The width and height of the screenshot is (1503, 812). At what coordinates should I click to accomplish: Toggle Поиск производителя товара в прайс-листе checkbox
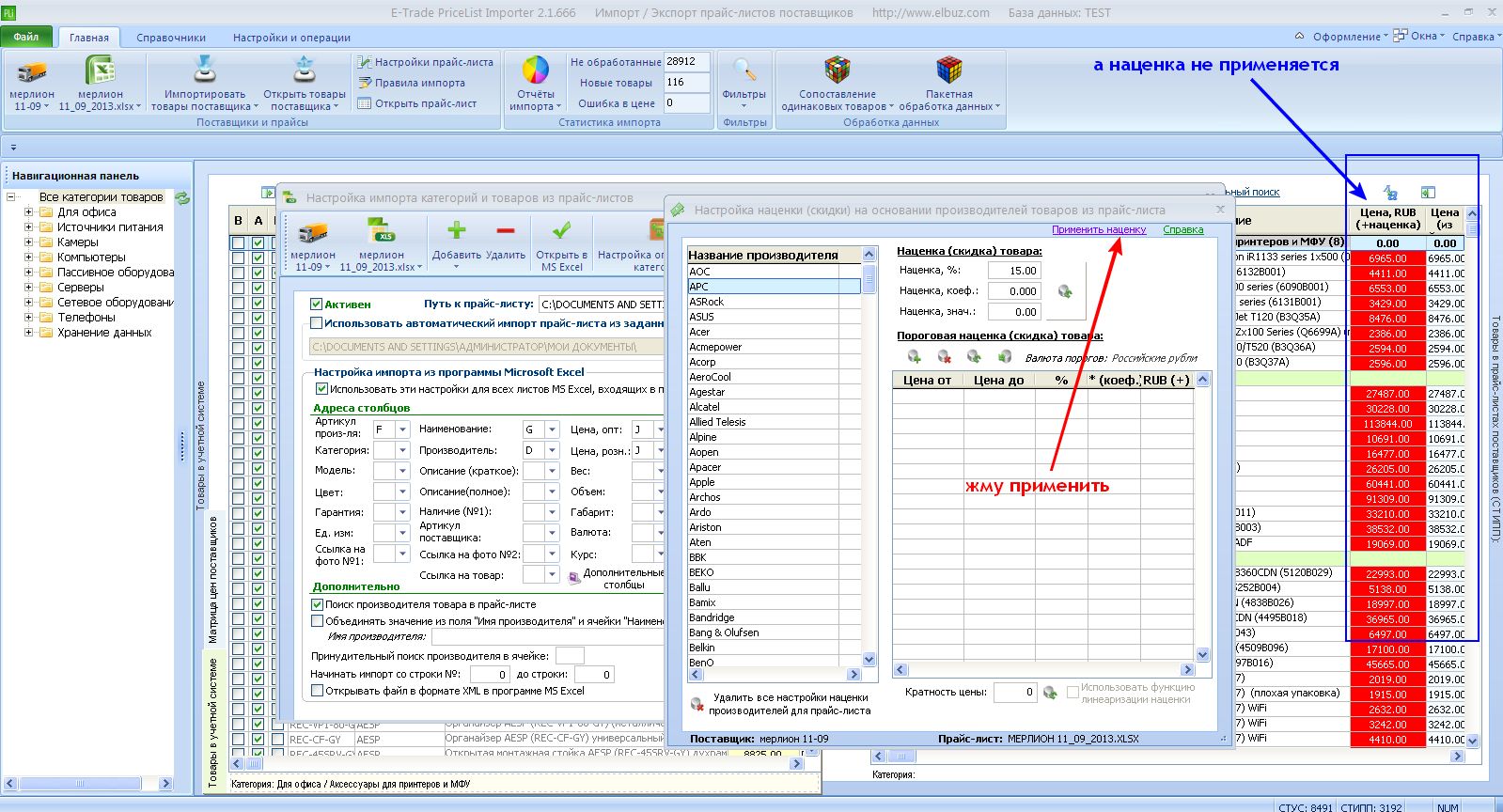(317, 604)
